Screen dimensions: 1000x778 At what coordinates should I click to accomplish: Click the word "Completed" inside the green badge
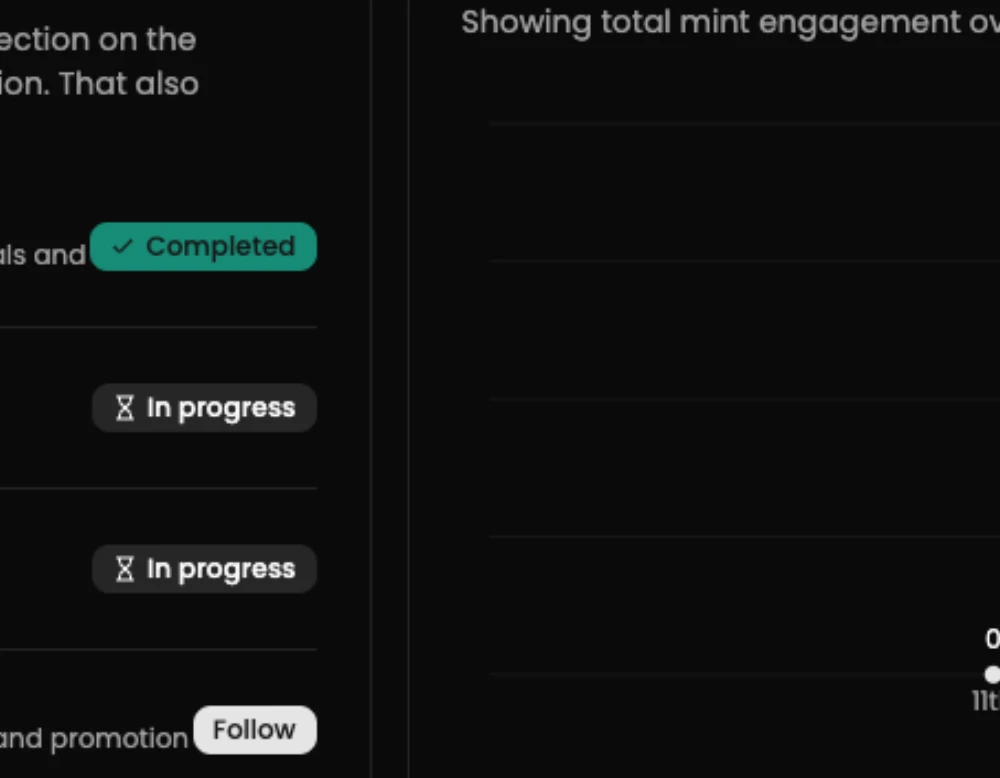pos(220,247)
